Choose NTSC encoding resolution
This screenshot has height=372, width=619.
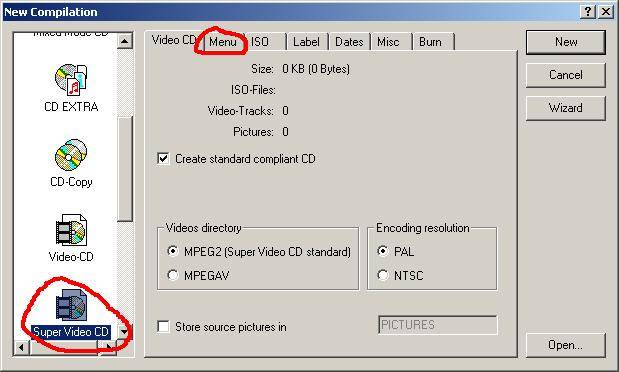(383, 275)
